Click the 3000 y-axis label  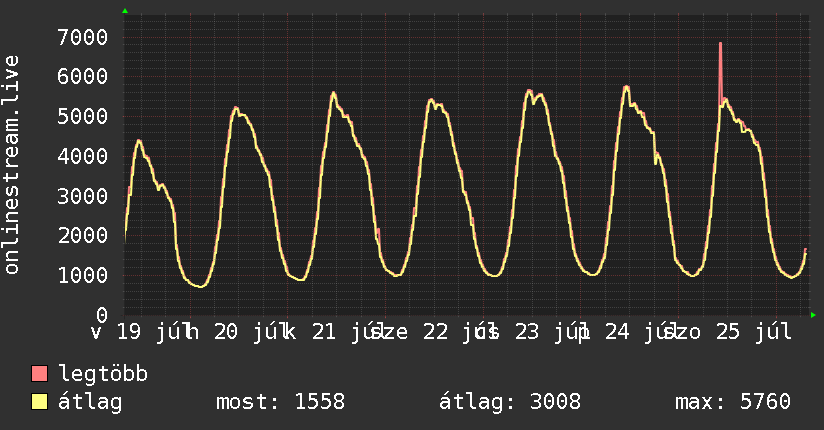pos(83,196)
